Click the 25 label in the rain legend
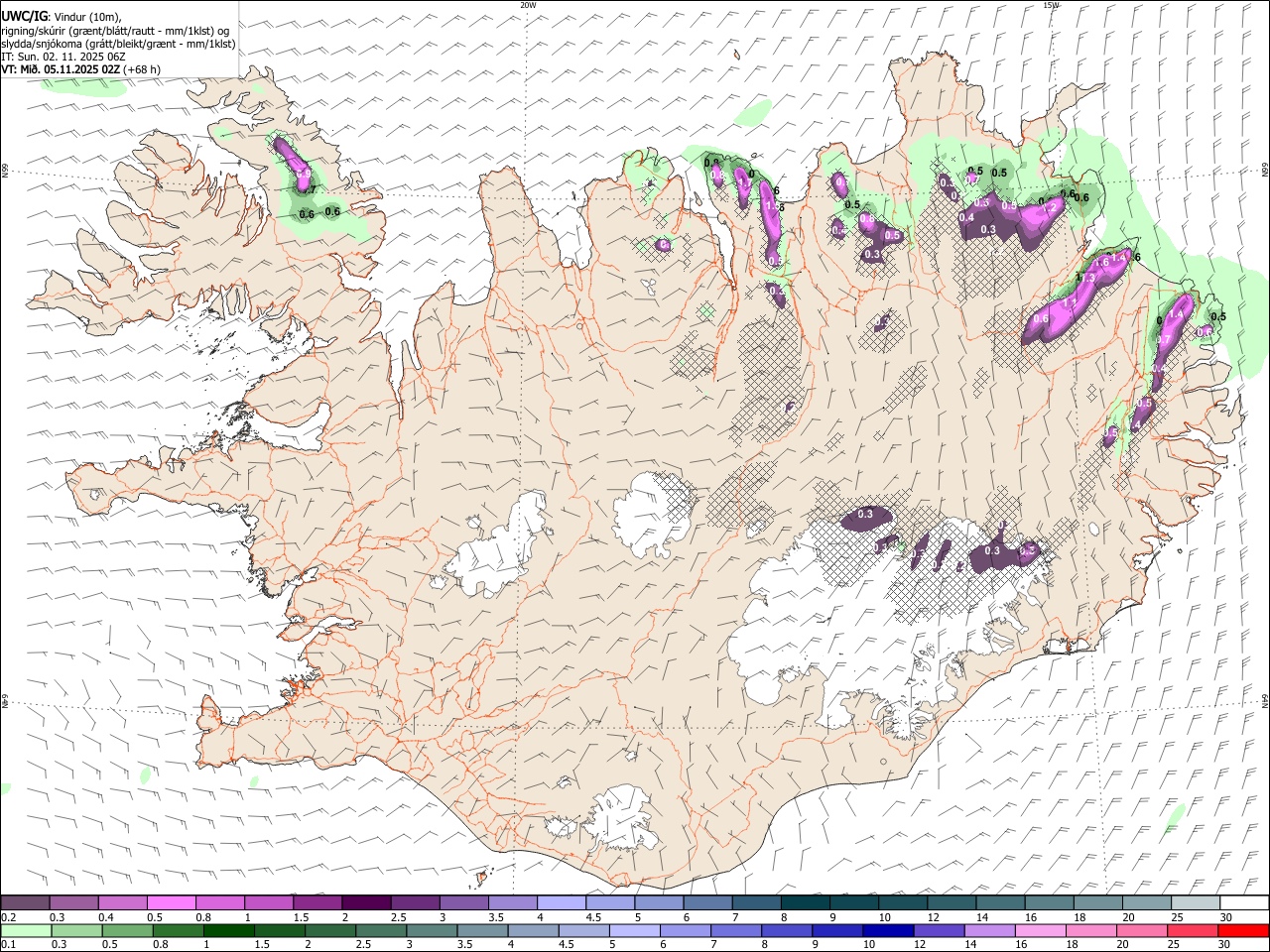Screen dimensions: 1270x952 click(x=1173, y=944)
